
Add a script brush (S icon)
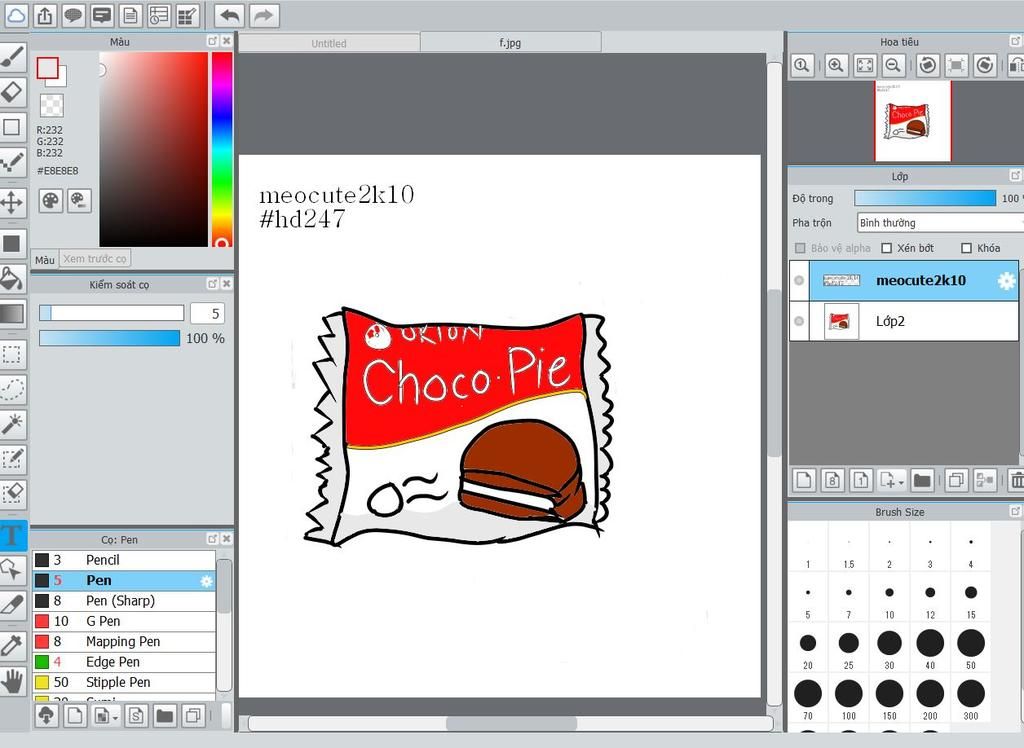[x=136, y=716]
